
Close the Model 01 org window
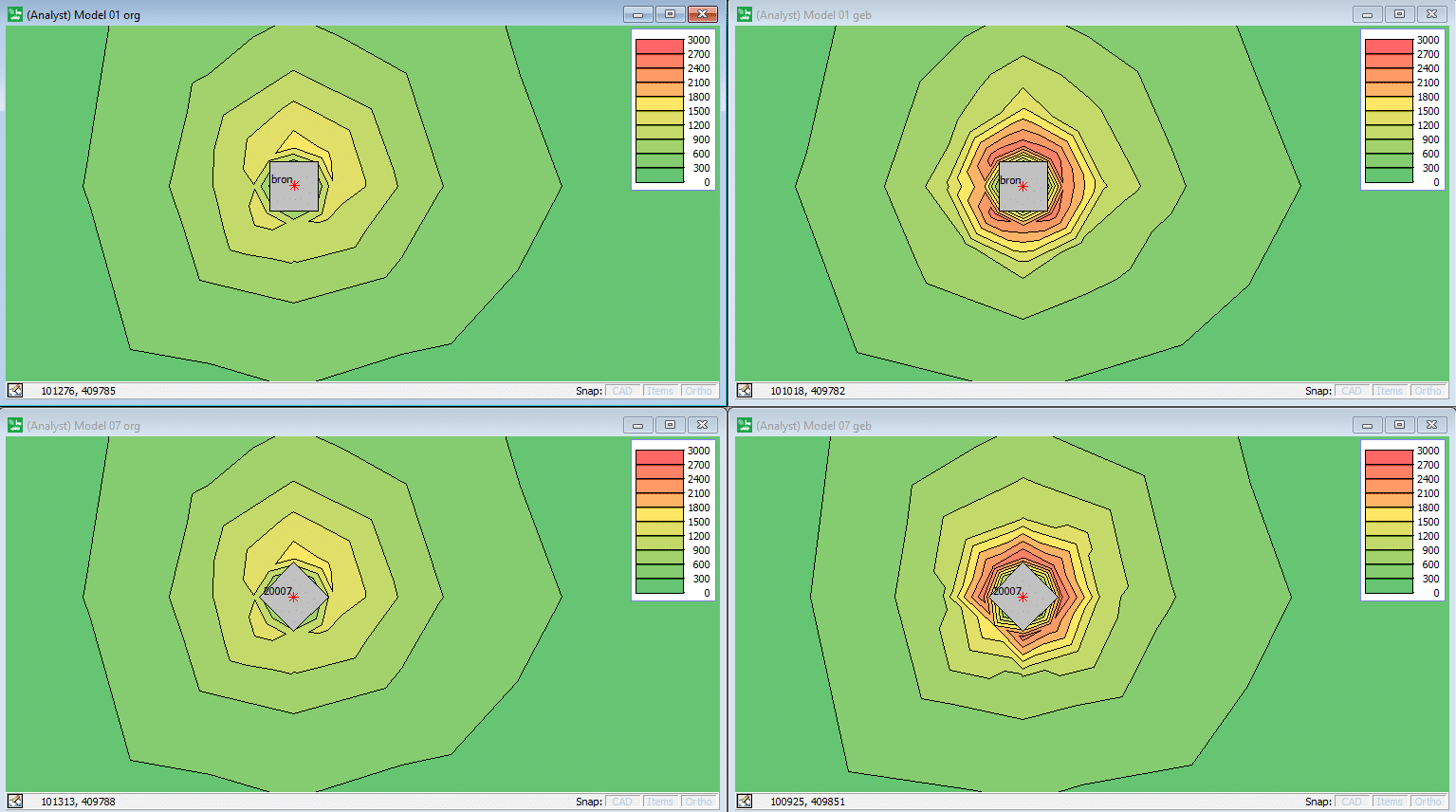(x=702, y=14)
